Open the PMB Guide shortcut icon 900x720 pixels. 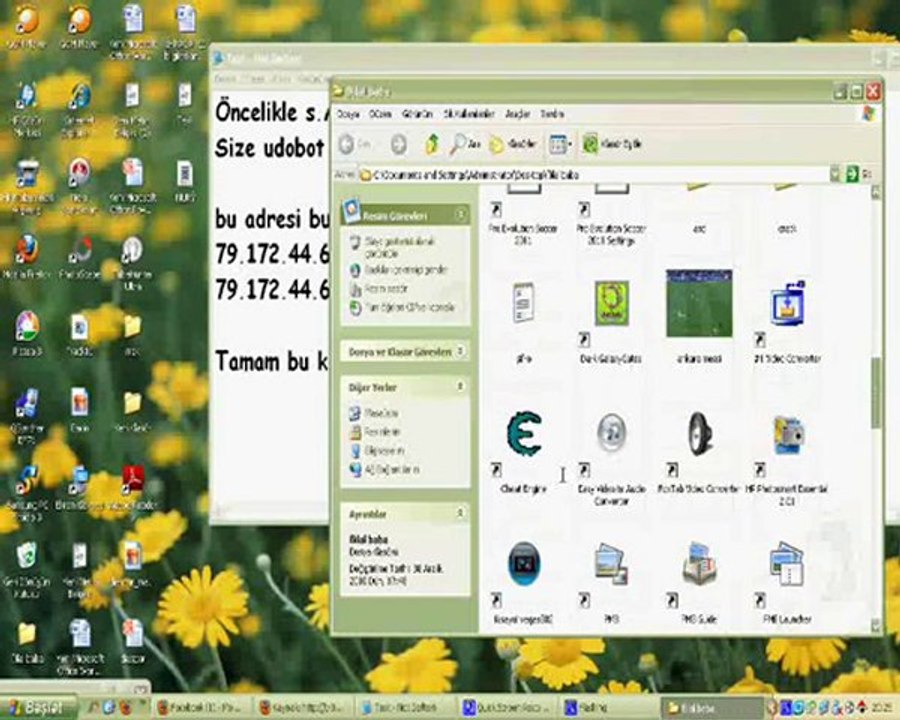point(699,564)
